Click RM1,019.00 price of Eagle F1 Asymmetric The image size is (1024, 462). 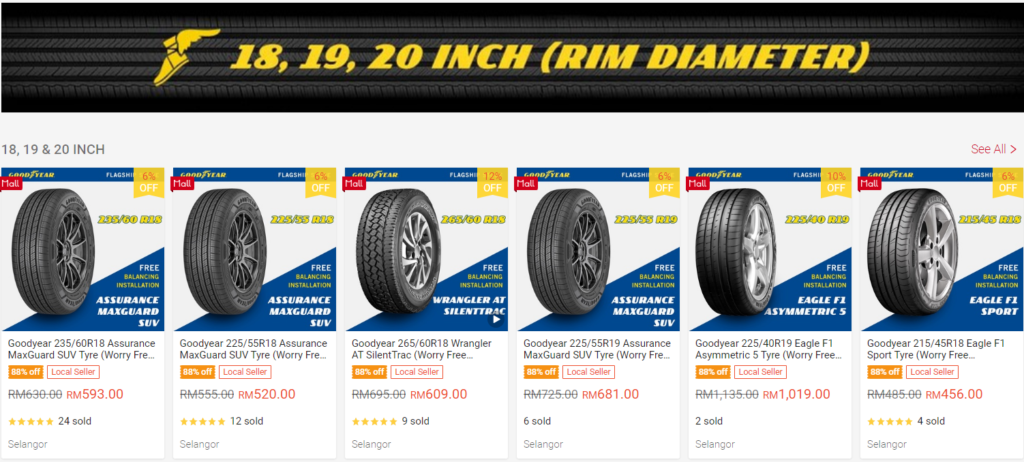(x=796, y=395)
